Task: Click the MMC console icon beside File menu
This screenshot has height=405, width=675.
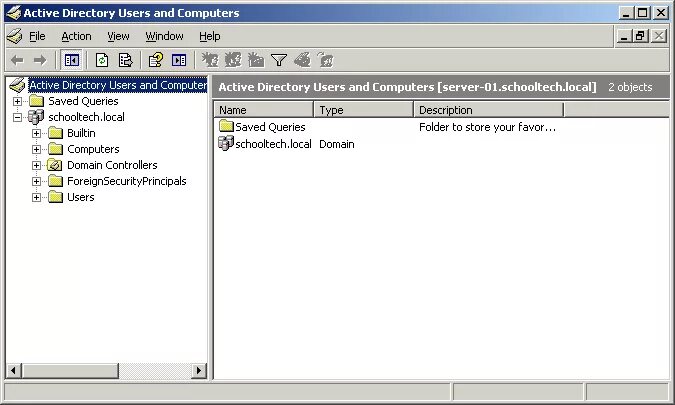Action: [x=15, y=36]
